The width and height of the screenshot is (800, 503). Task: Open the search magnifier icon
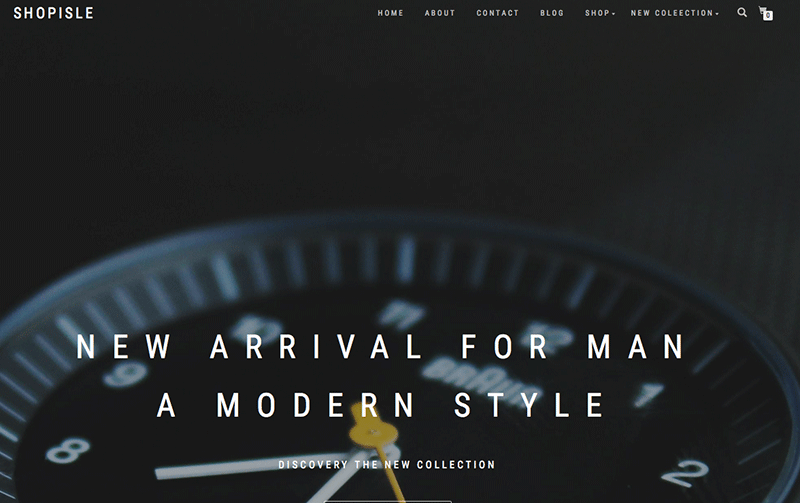coord(742,12)
